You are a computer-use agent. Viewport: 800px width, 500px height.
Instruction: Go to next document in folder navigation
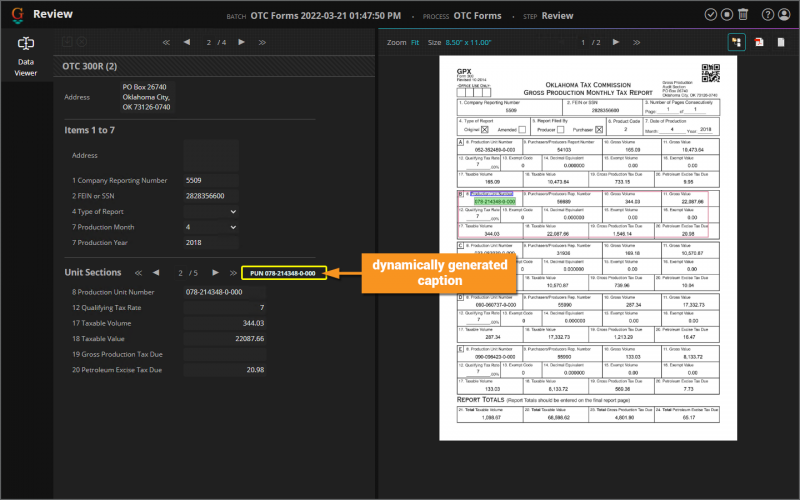point(242,43)
